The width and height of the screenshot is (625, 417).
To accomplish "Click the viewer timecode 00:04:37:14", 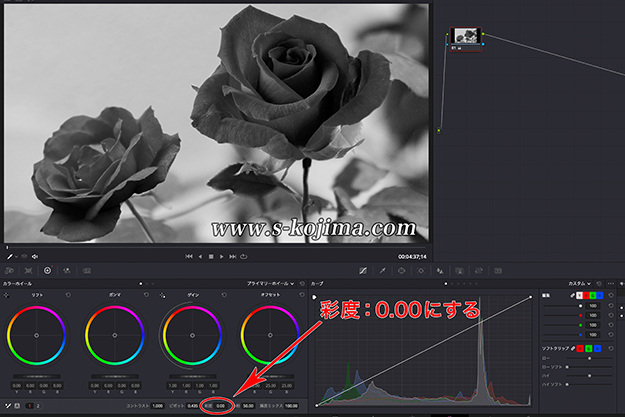I will tap(412, 257).
